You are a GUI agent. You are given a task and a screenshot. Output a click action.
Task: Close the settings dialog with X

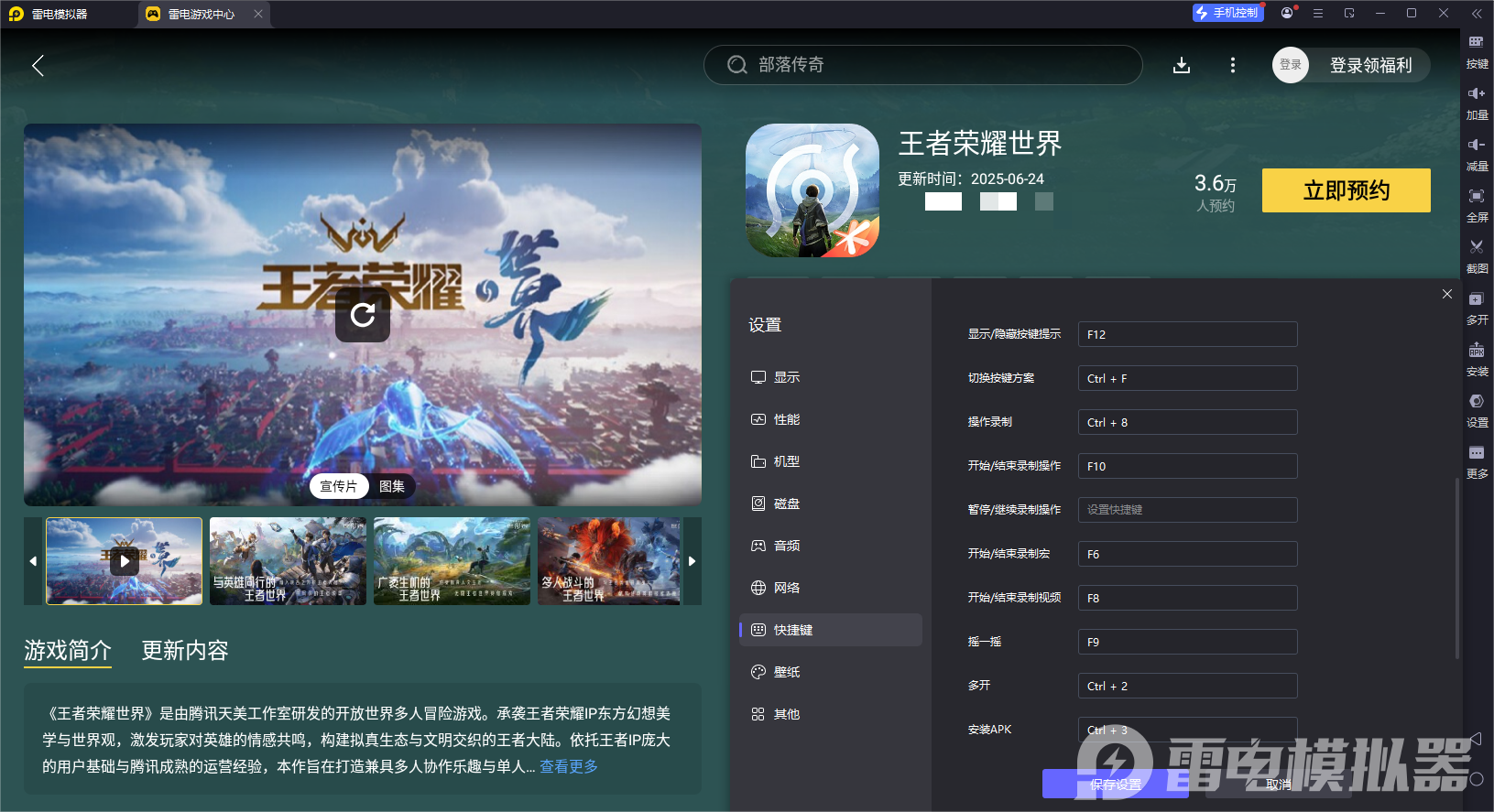coord(1447,294)
